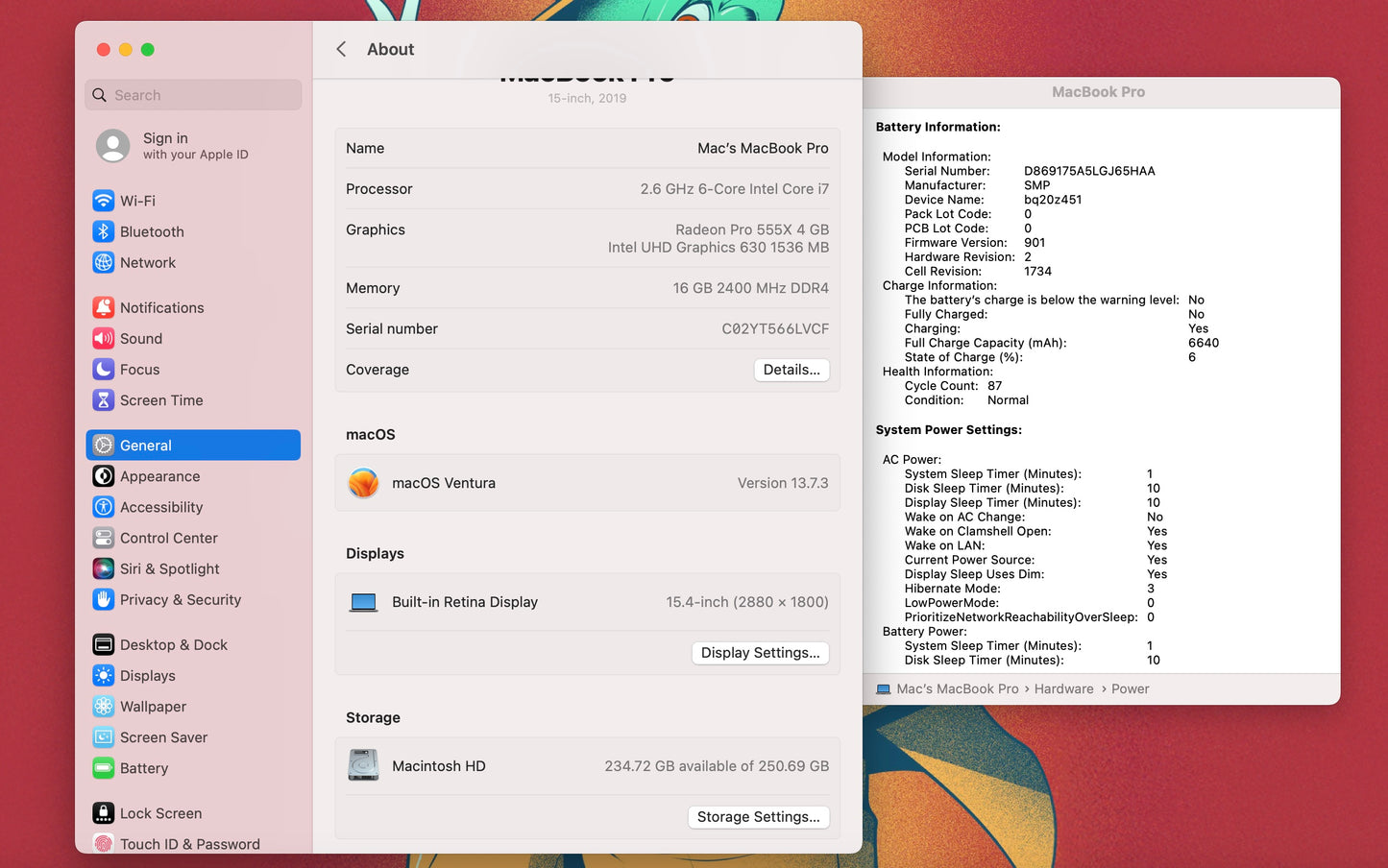Viewport: 1388px width, 868px height.
Task: Click Radeon Pro 555X 4 GB text
Action: 751,229
